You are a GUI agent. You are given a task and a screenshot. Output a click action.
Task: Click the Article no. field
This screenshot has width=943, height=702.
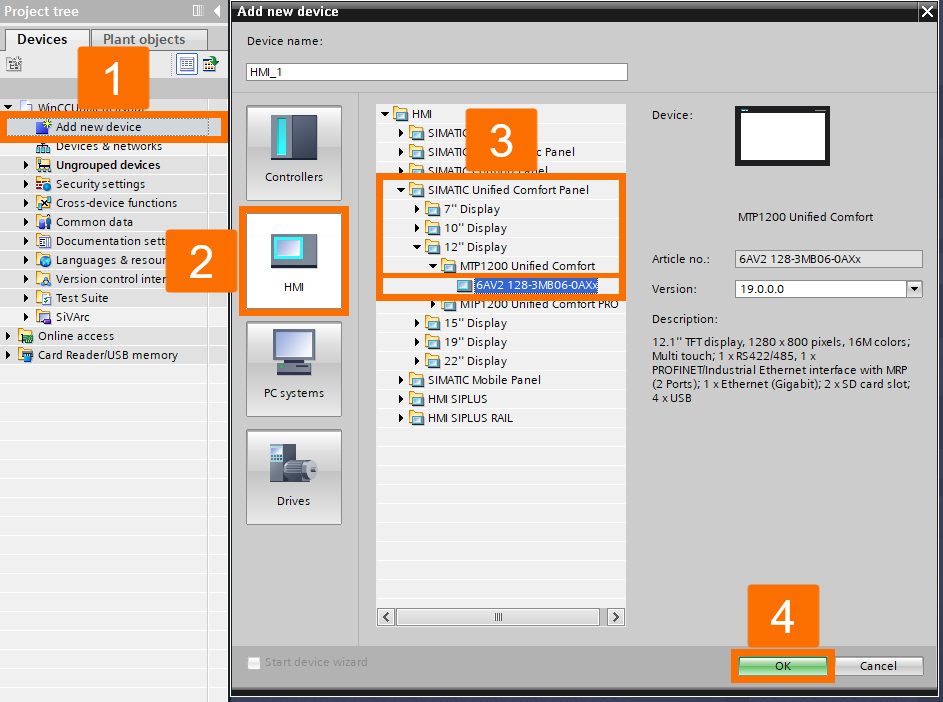click(829, 259)
